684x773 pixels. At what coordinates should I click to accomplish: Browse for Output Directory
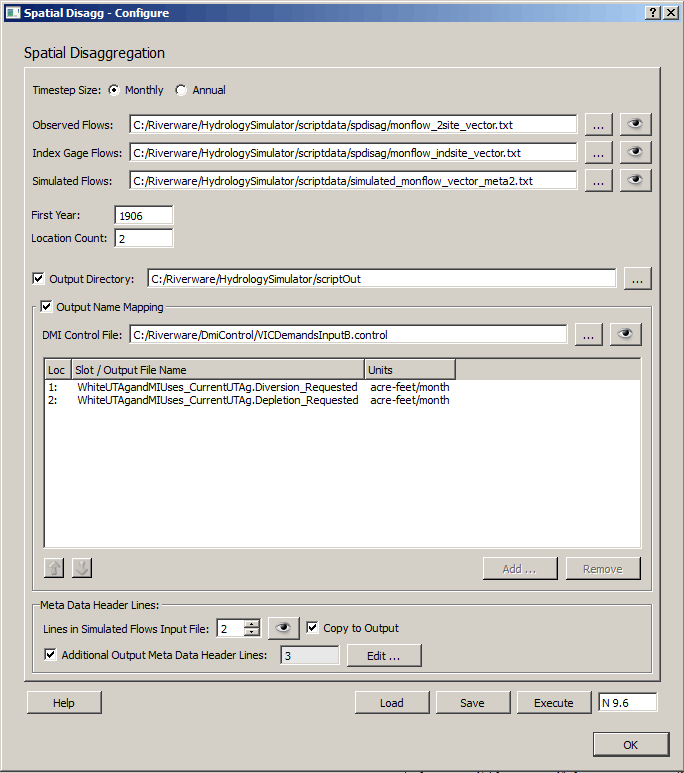[x=638, y=279]
